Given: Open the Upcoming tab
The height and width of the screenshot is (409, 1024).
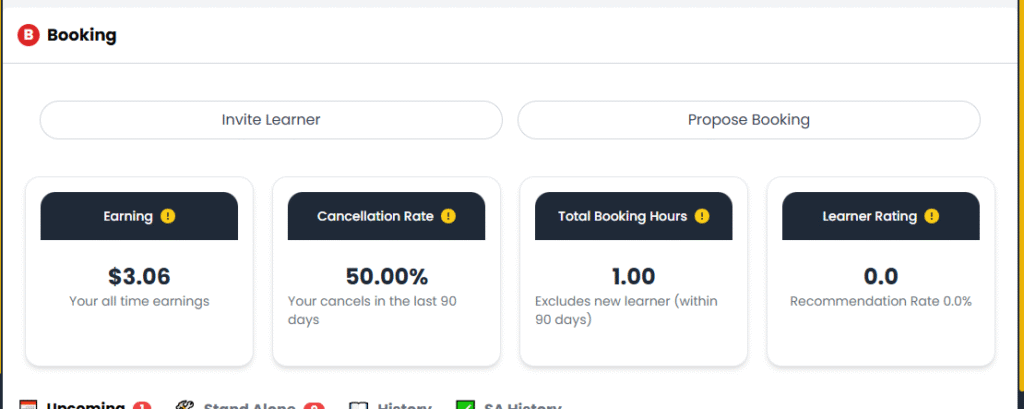Looking at the screenshot, I should tap(85, 406).
